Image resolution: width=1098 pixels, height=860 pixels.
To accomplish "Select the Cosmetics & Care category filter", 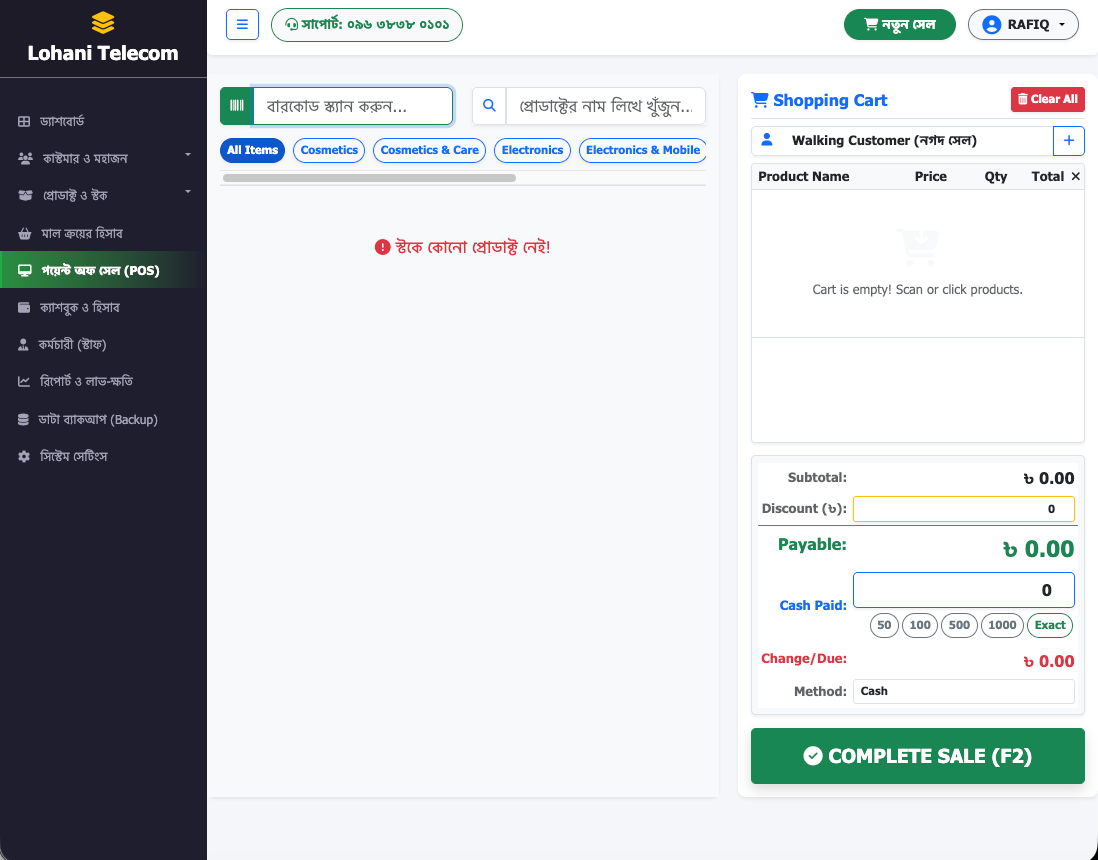I will click(x=429, y=151).
